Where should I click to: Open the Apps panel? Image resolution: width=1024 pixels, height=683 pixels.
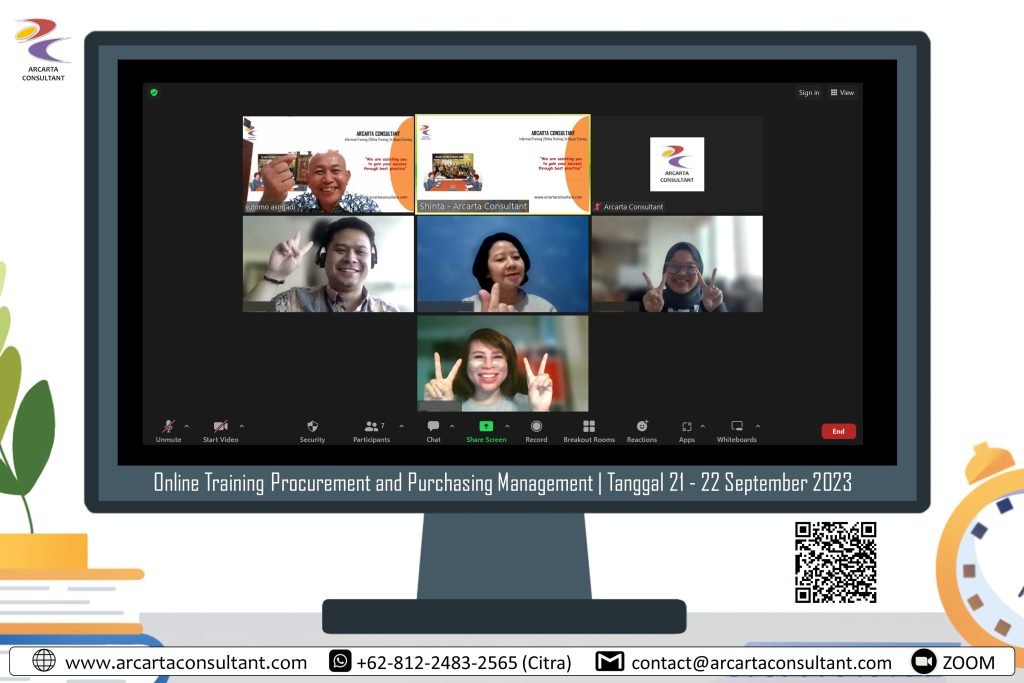[x=686, y=427]
